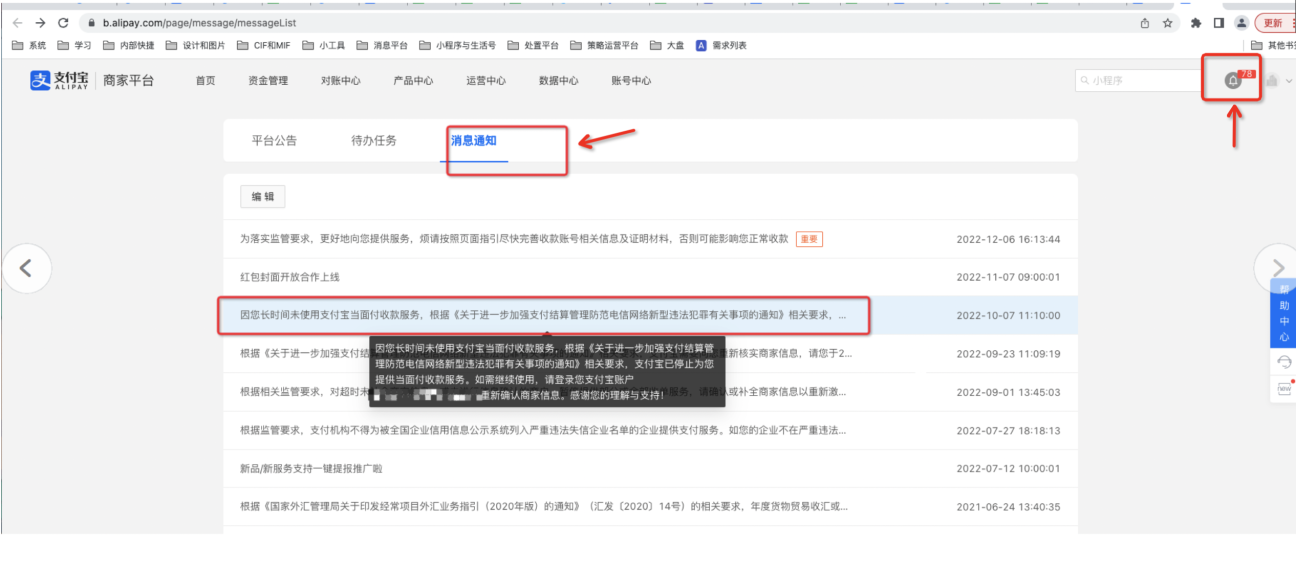Viewport: 1296px width, 568px height.
Task: Open the 数据中心 menu
Action: click(x=558, y=81)
